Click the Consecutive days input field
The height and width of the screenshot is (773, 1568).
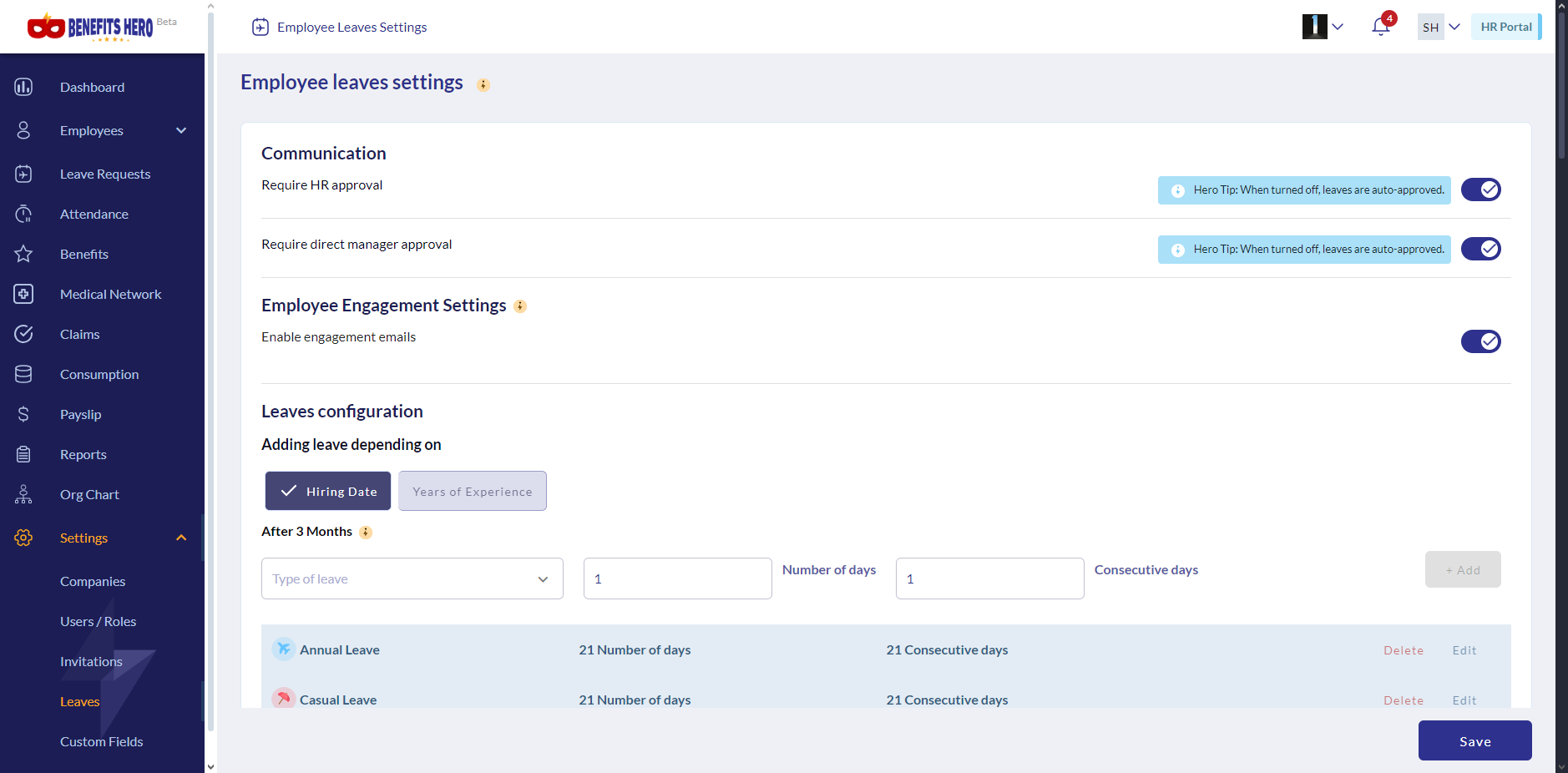pyautogui.click(x=989, y=578)
